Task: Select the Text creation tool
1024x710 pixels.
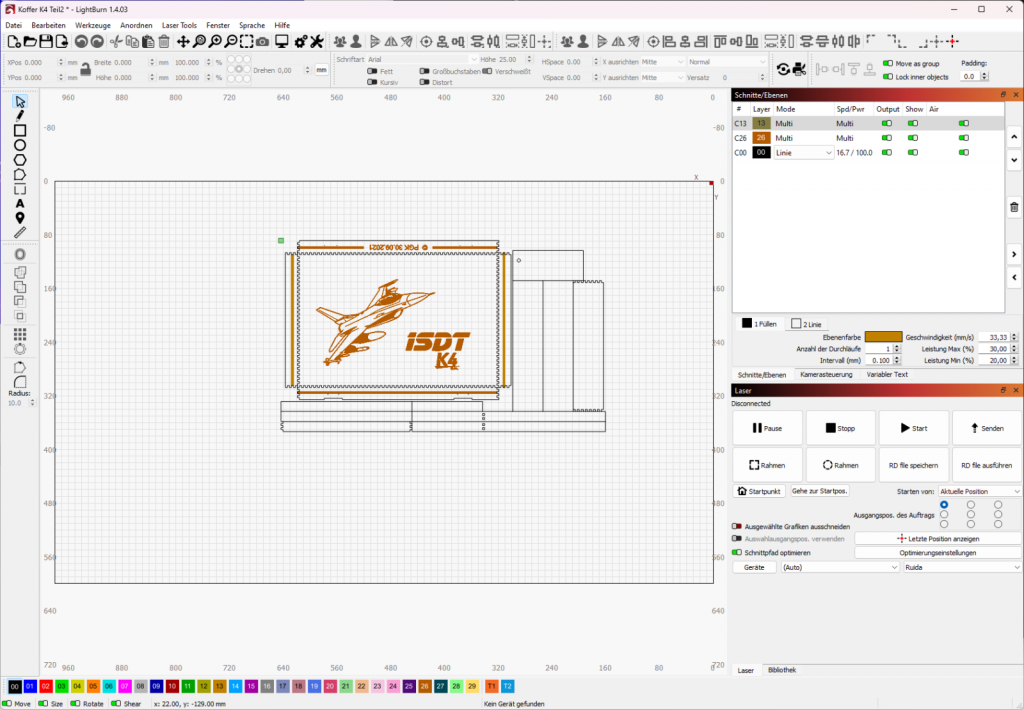Action: tap(20, 204)
